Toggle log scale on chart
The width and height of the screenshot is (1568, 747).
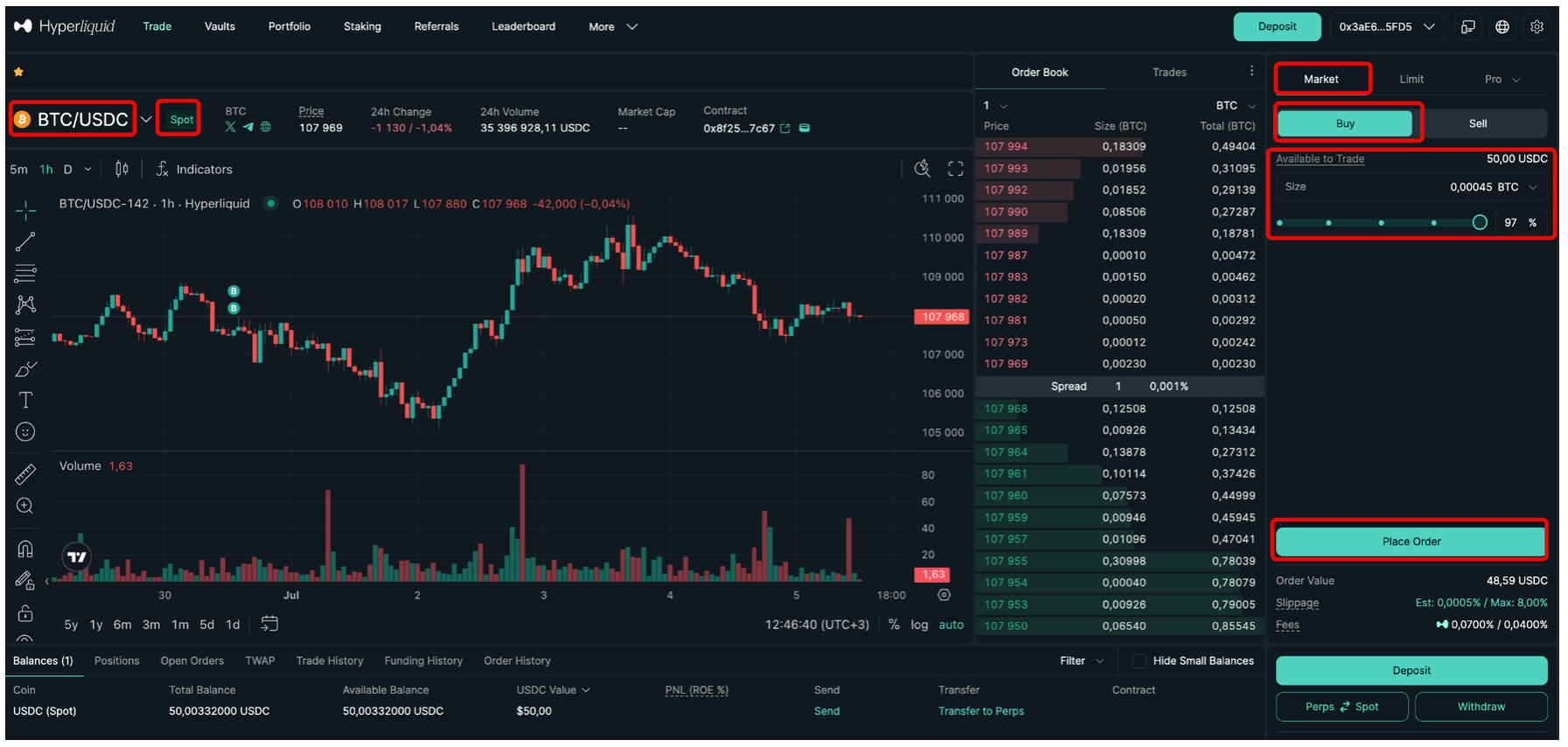pyautogui.click(x=919, y=625)
